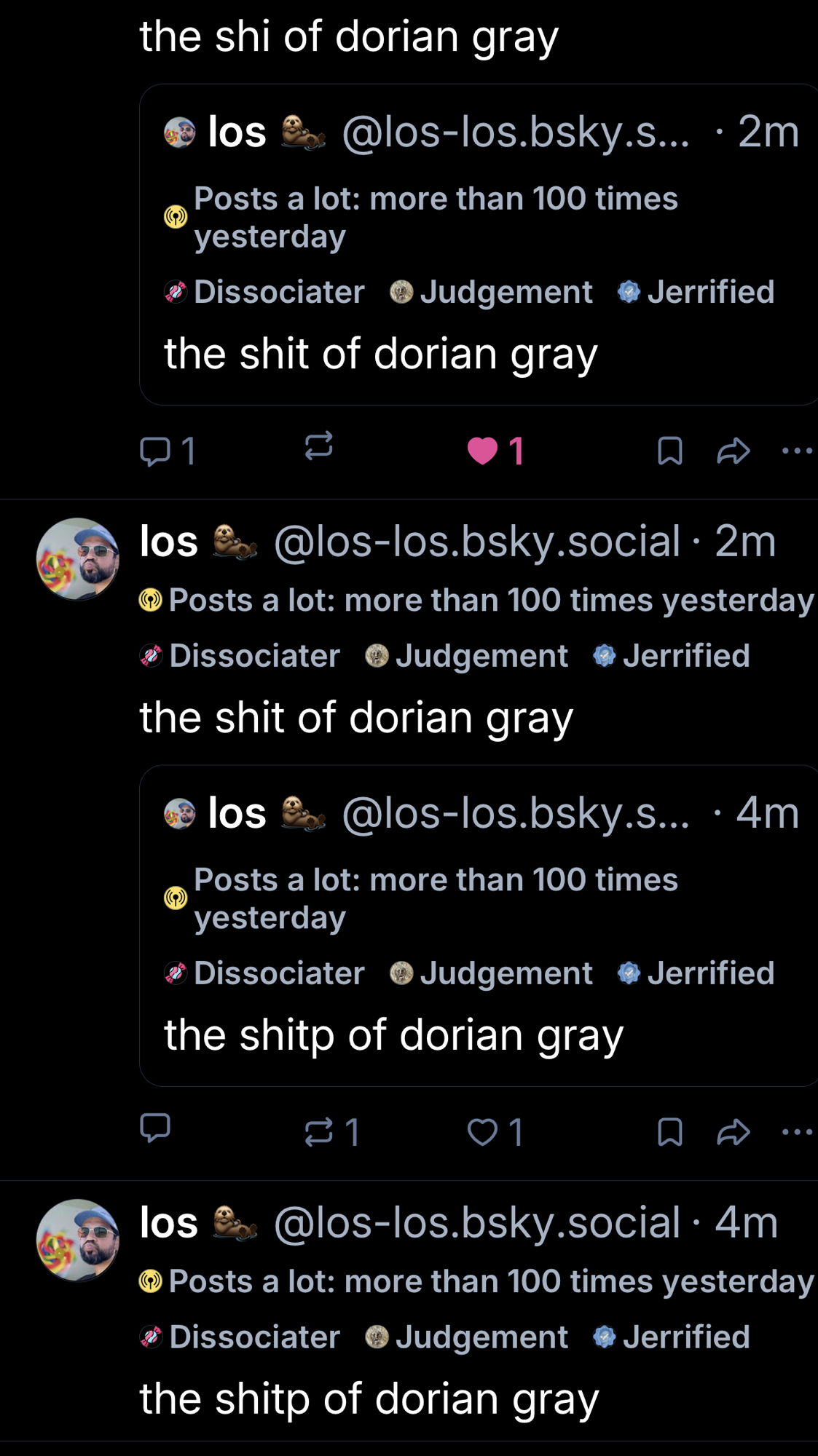818x1456 pixels.
Task: Unlike the 'the shi of dorian gray' post
Action: pyautogui.click(x=482, y=451)
